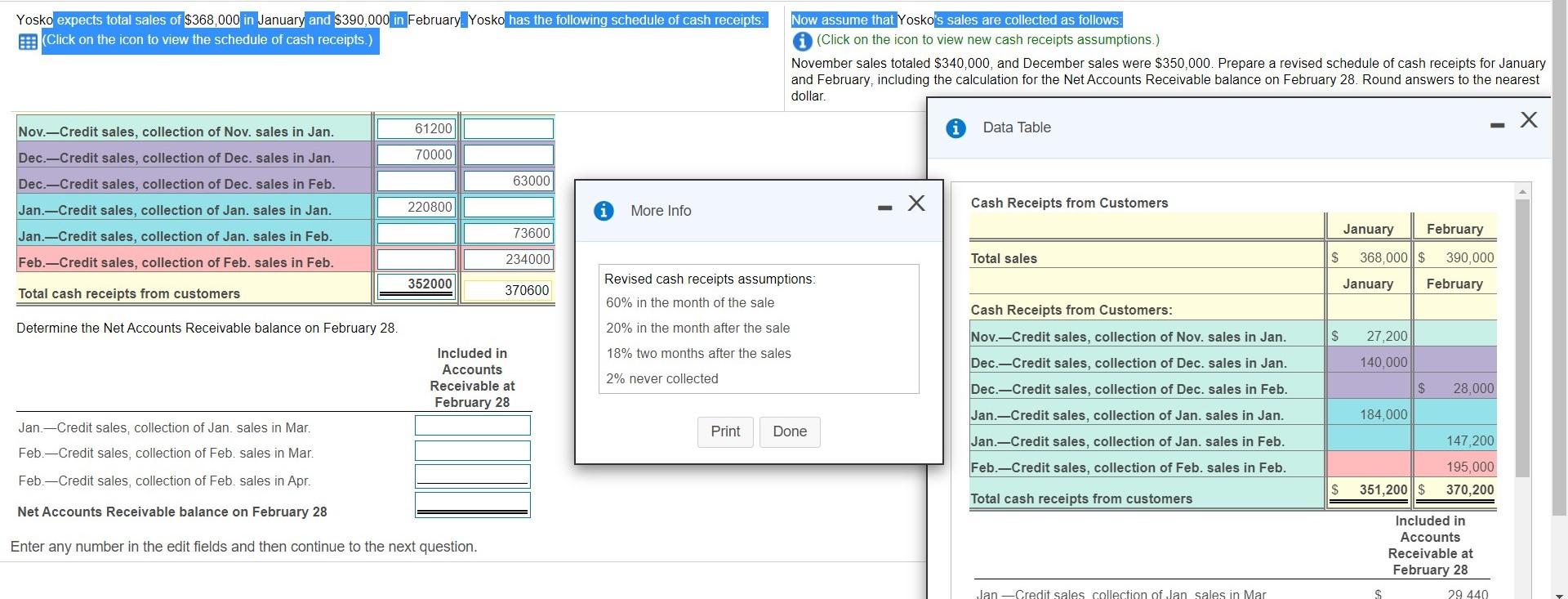Select the Feb. sales collected in Feb. field with 234000
Viewport: 1568px width, 599px height.
pos(508,259)
